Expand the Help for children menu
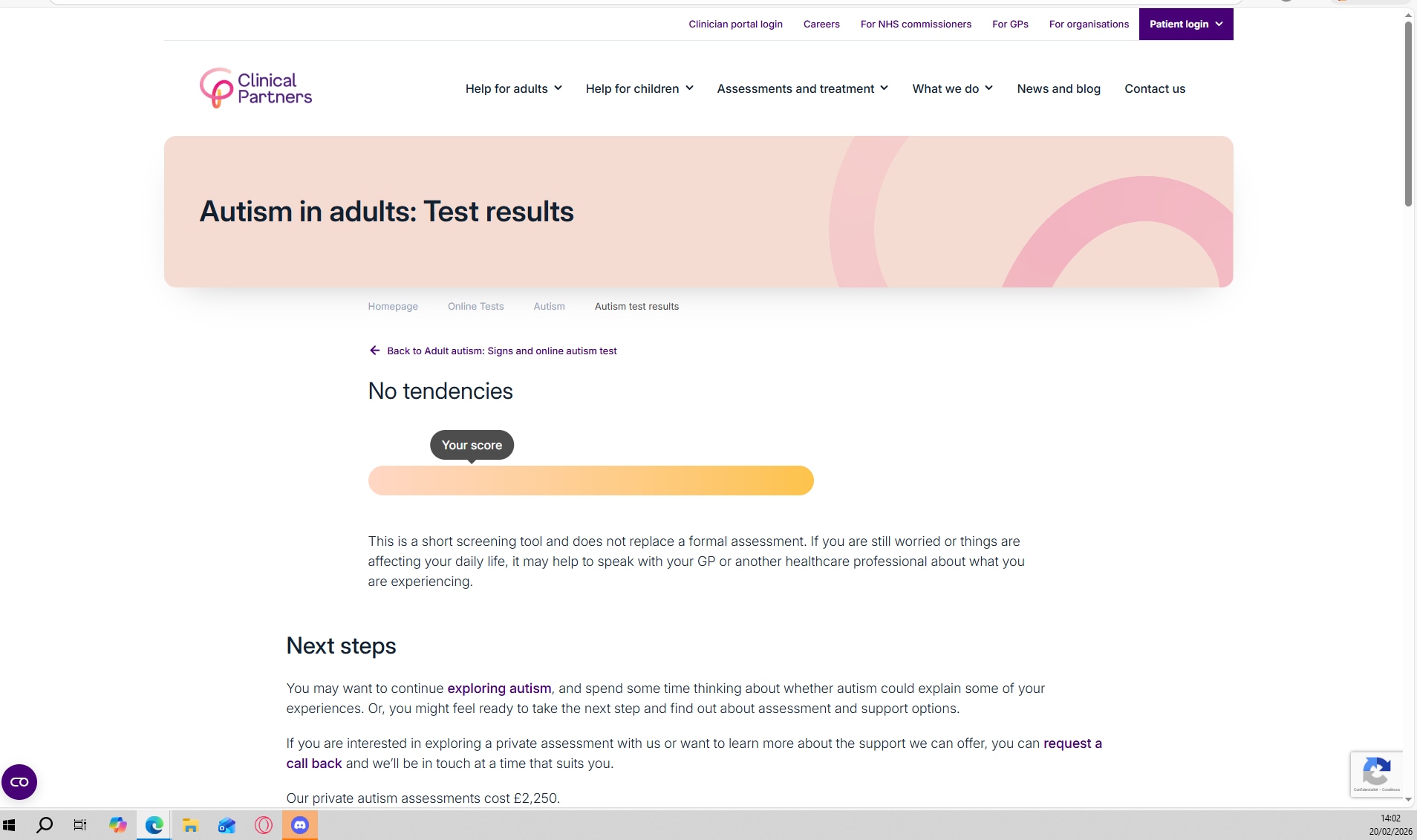Screen dimensions: 1417x840 pyautogui.click(x=639, y=88)
